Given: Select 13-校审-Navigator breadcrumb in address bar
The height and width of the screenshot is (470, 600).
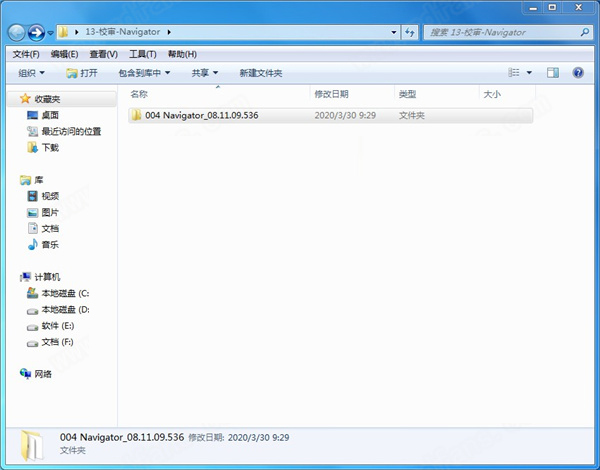Looking at the screenshot, I should tap(122, 32).
